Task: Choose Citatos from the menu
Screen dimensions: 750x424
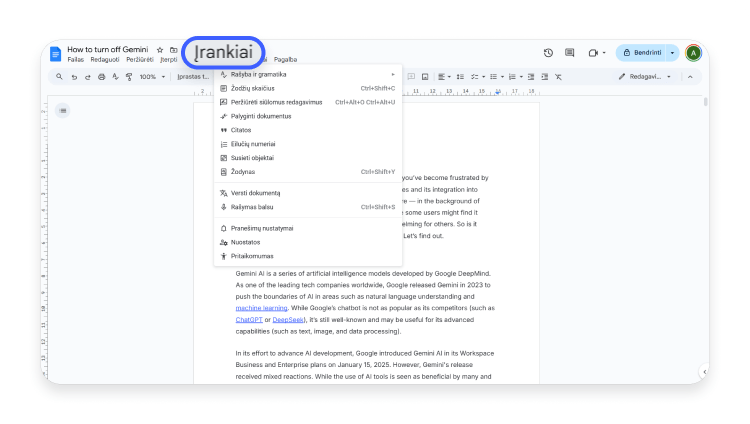Action: coord(308,130)
